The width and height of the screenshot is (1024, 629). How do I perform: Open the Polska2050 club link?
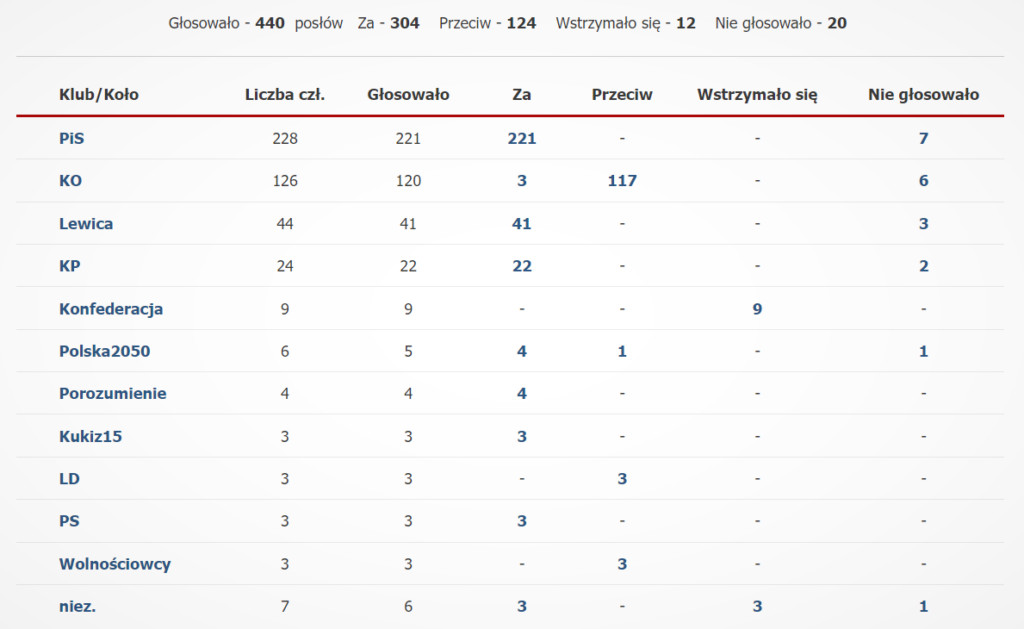[104, 351]
